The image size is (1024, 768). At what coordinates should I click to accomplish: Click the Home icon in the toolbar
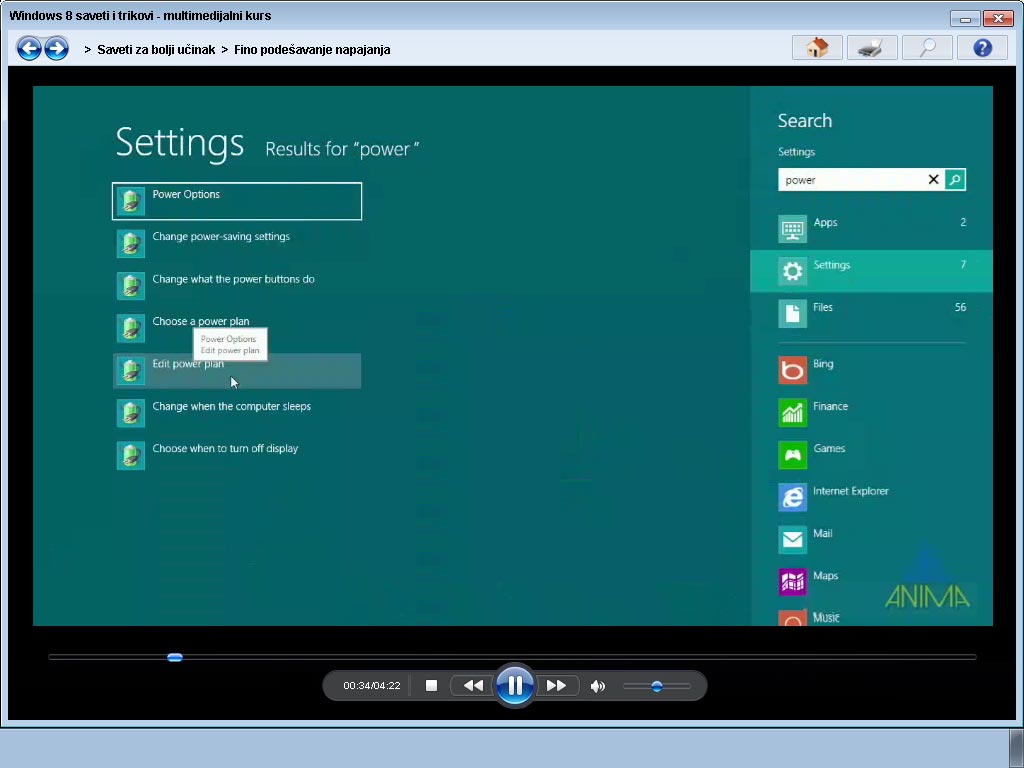pyautogui.click(x=816, y=47)
